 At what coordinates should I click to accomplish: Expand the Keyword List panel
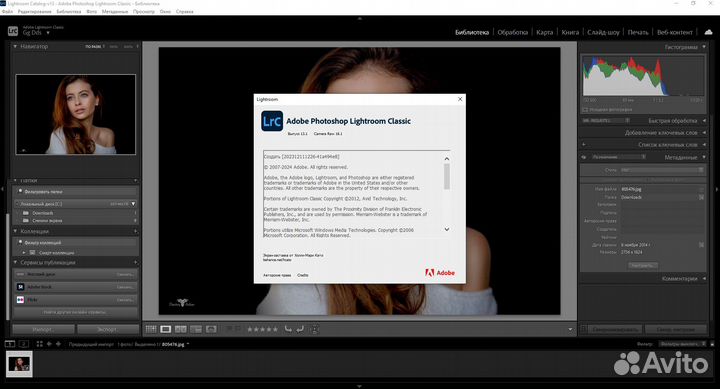pyautogui.click(x=704, y=145)
